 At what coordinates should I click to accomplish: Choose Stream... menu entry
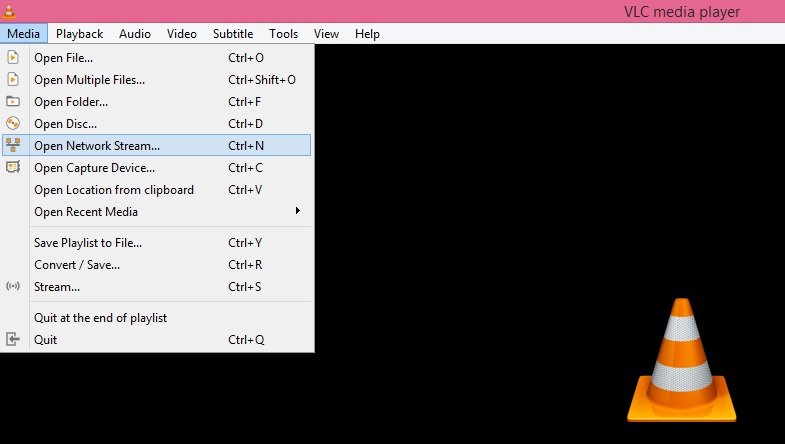tap(157, 287)
